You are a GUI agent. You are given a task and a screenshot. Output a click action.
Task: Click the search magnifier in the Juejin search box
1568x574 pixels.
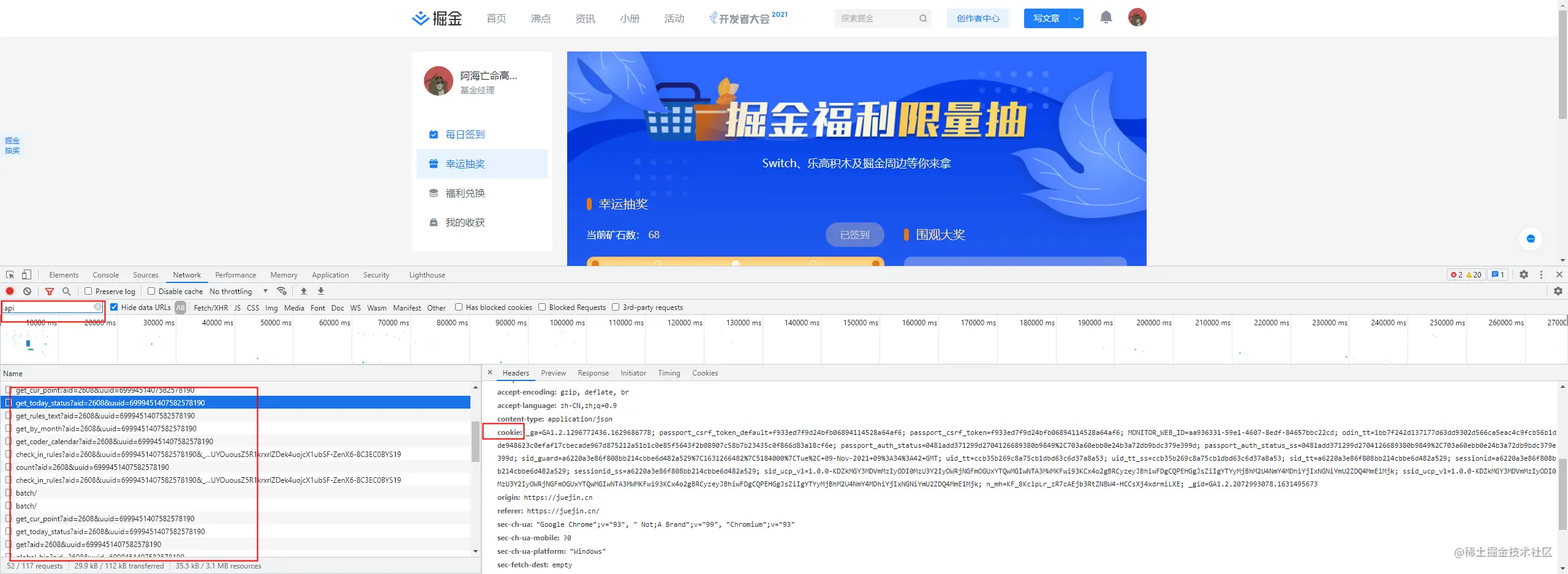pos(923,18)
